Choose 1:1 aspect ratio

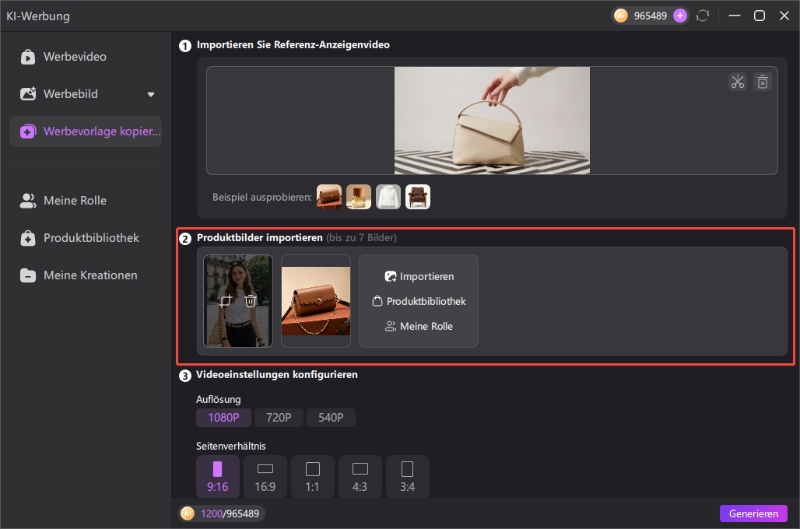tap(313, 476)
